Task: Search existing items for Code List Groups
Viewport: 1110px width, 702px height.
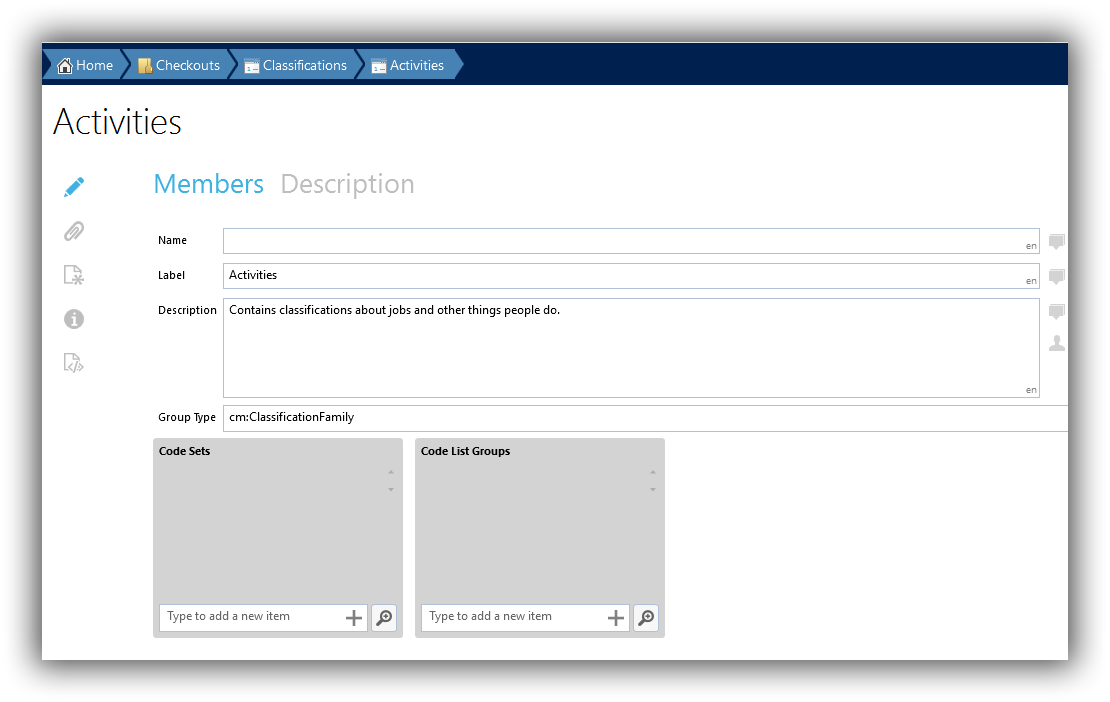Action: coord(646,618)
